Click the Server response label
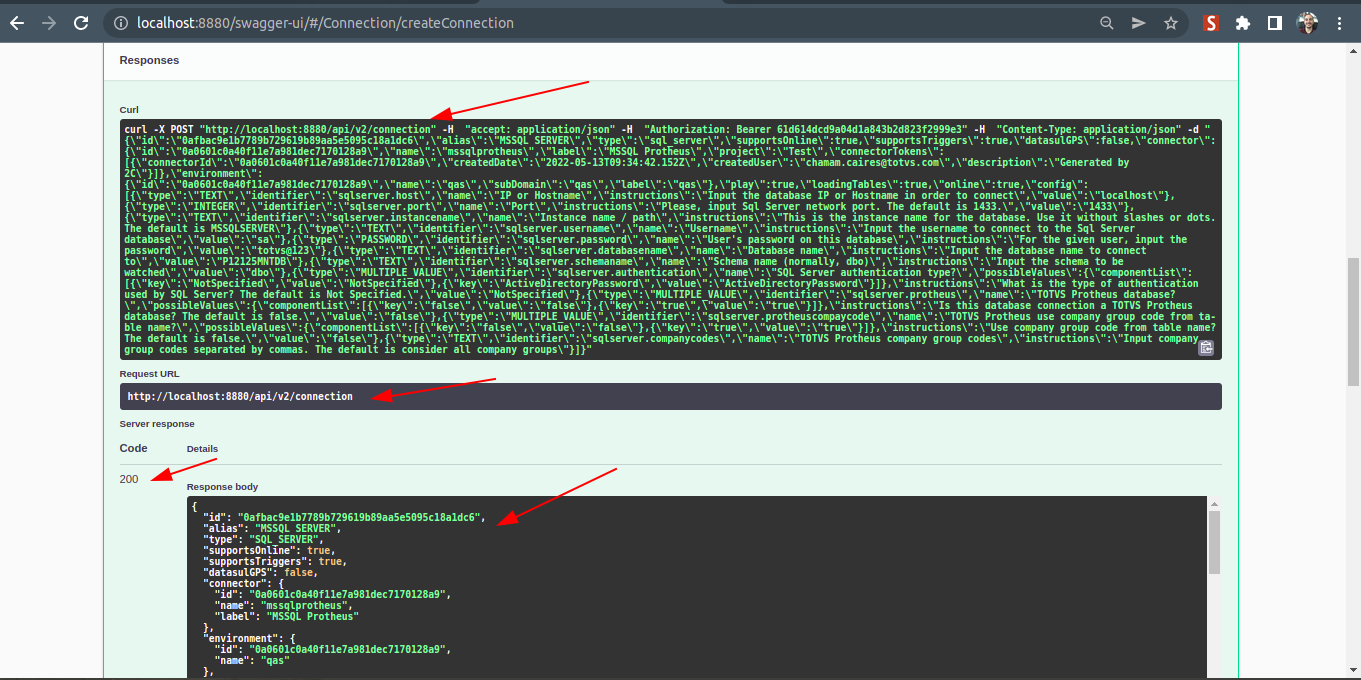The height and width of the screenshot is (680, 1361). [x=157, y=424]
